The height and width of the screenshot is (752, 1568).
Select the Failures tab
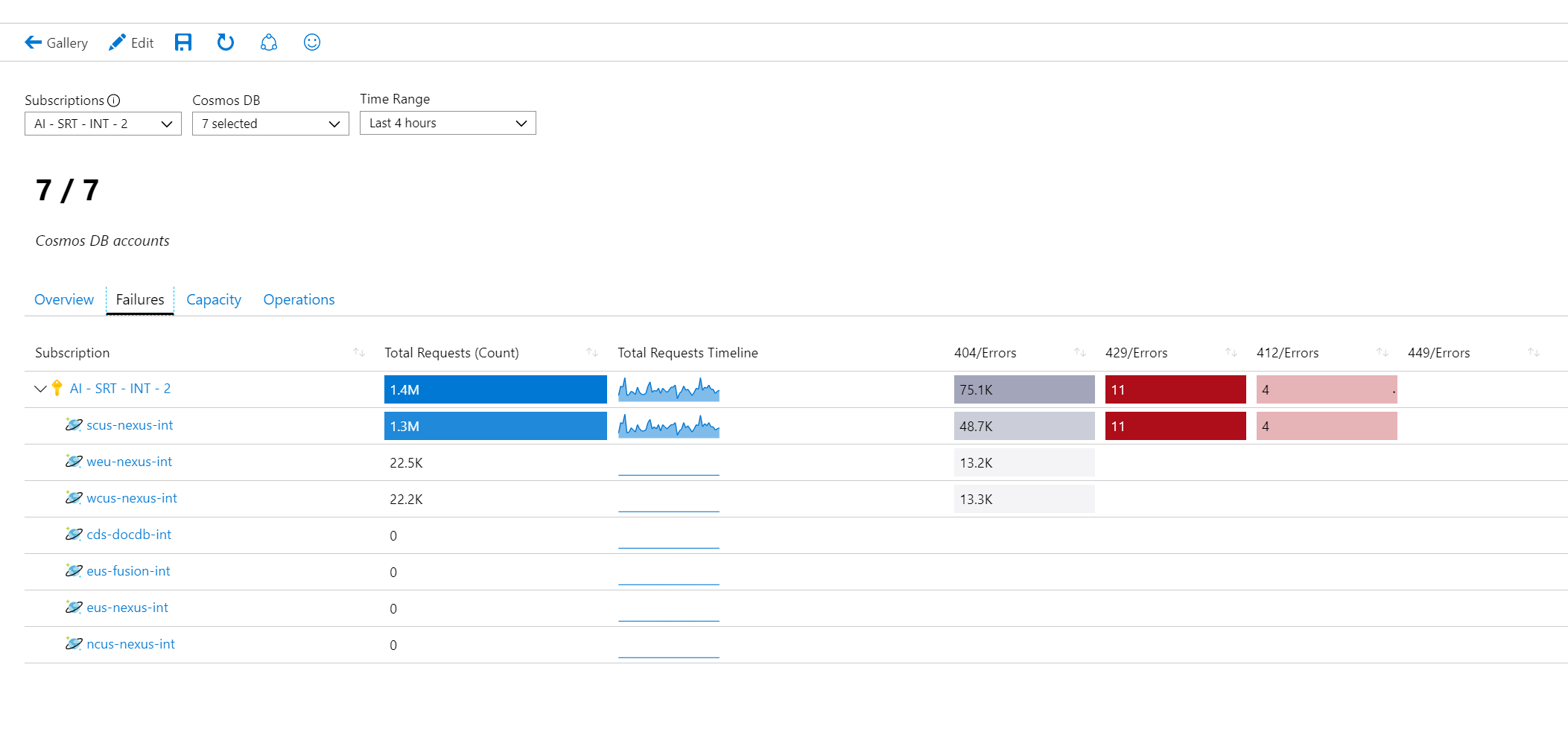pyautogui.click(x=140, y=299)
